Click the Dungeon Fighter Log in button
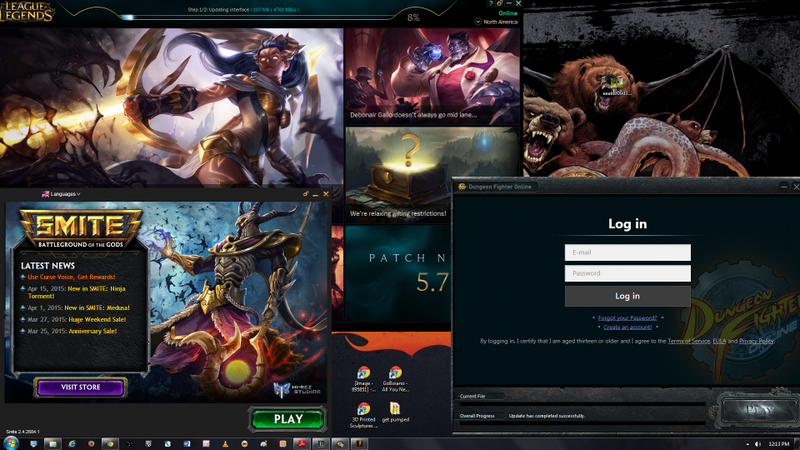This screenshot has width=800, height=450. pyautogui.click(x=628, y=296)
